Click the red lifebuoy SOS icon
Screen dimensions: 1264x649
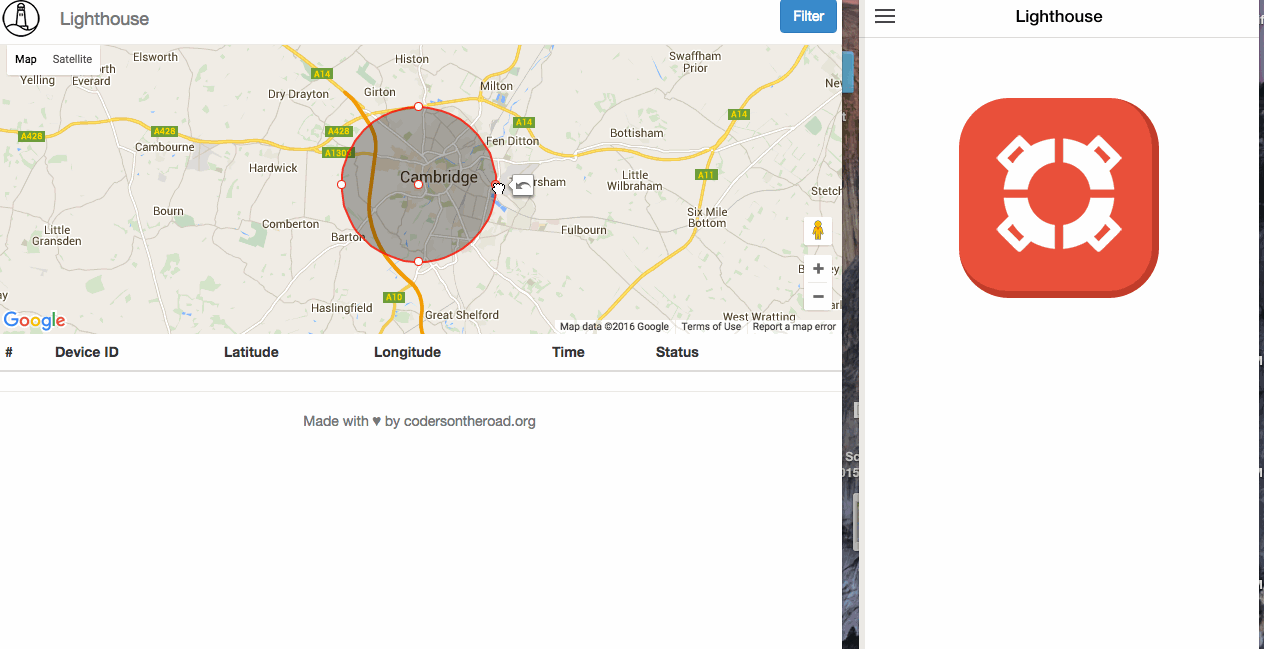(x=1059, y=197)
